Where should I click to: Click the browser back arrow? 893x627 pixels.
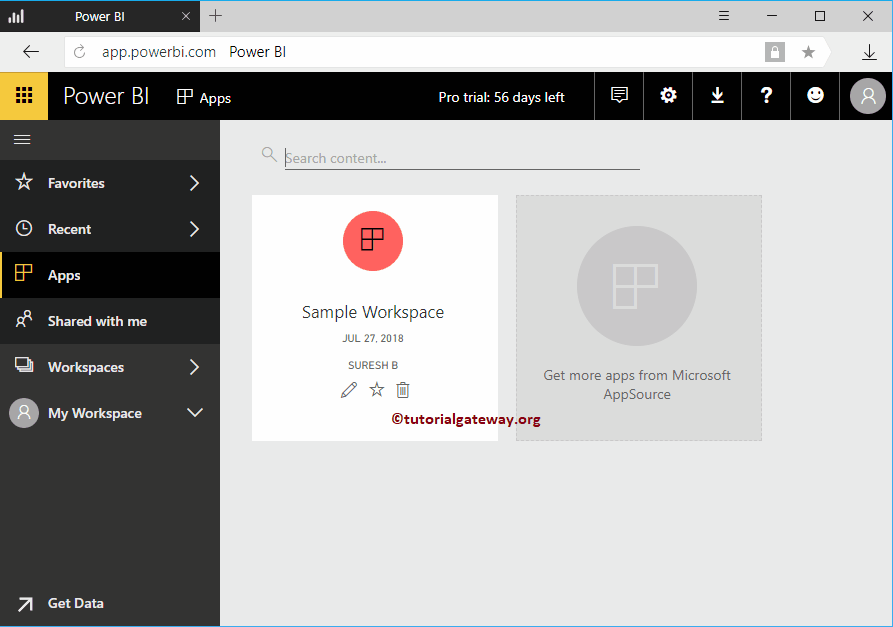tap(31, 52)
